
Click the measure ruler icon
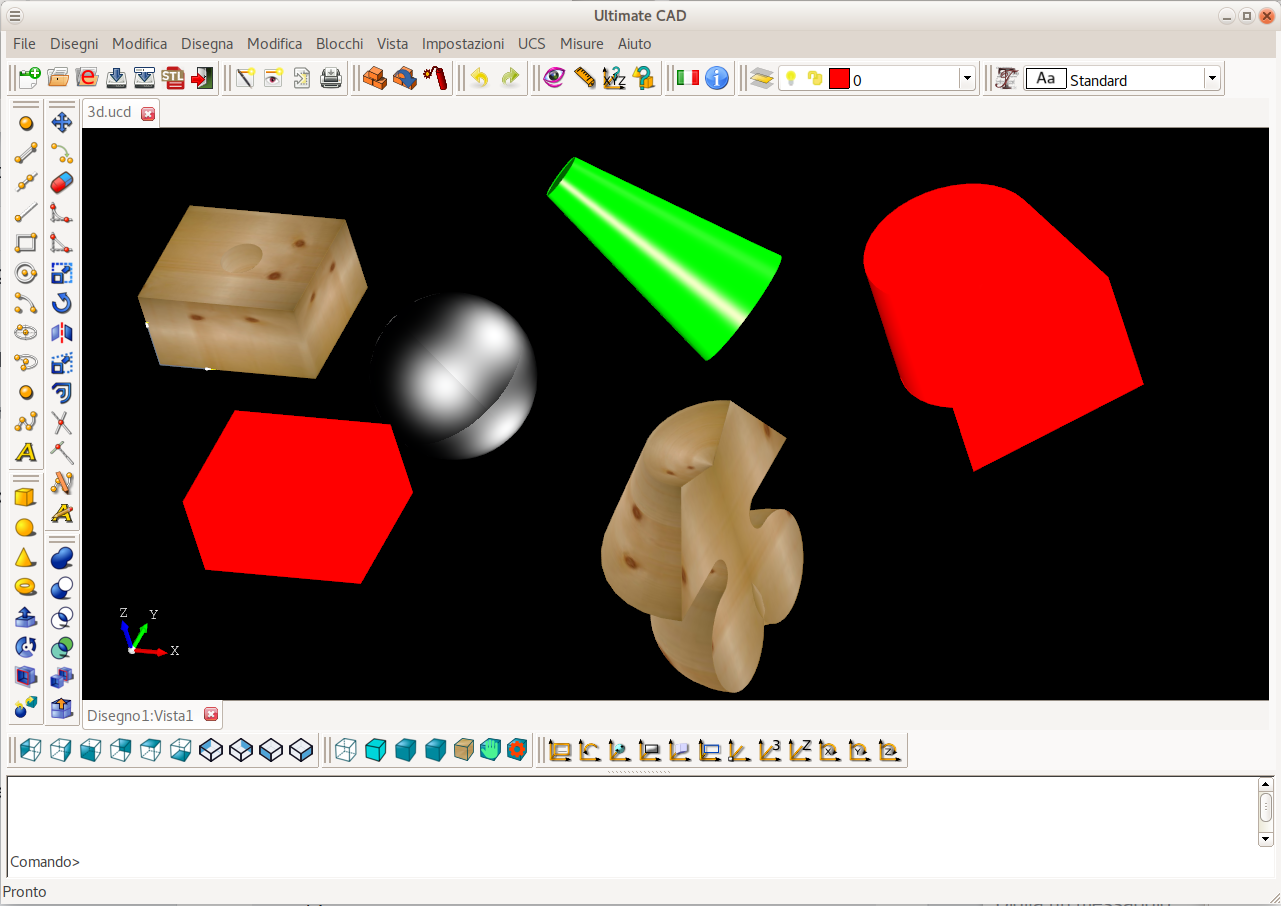[x=585, y=78]
